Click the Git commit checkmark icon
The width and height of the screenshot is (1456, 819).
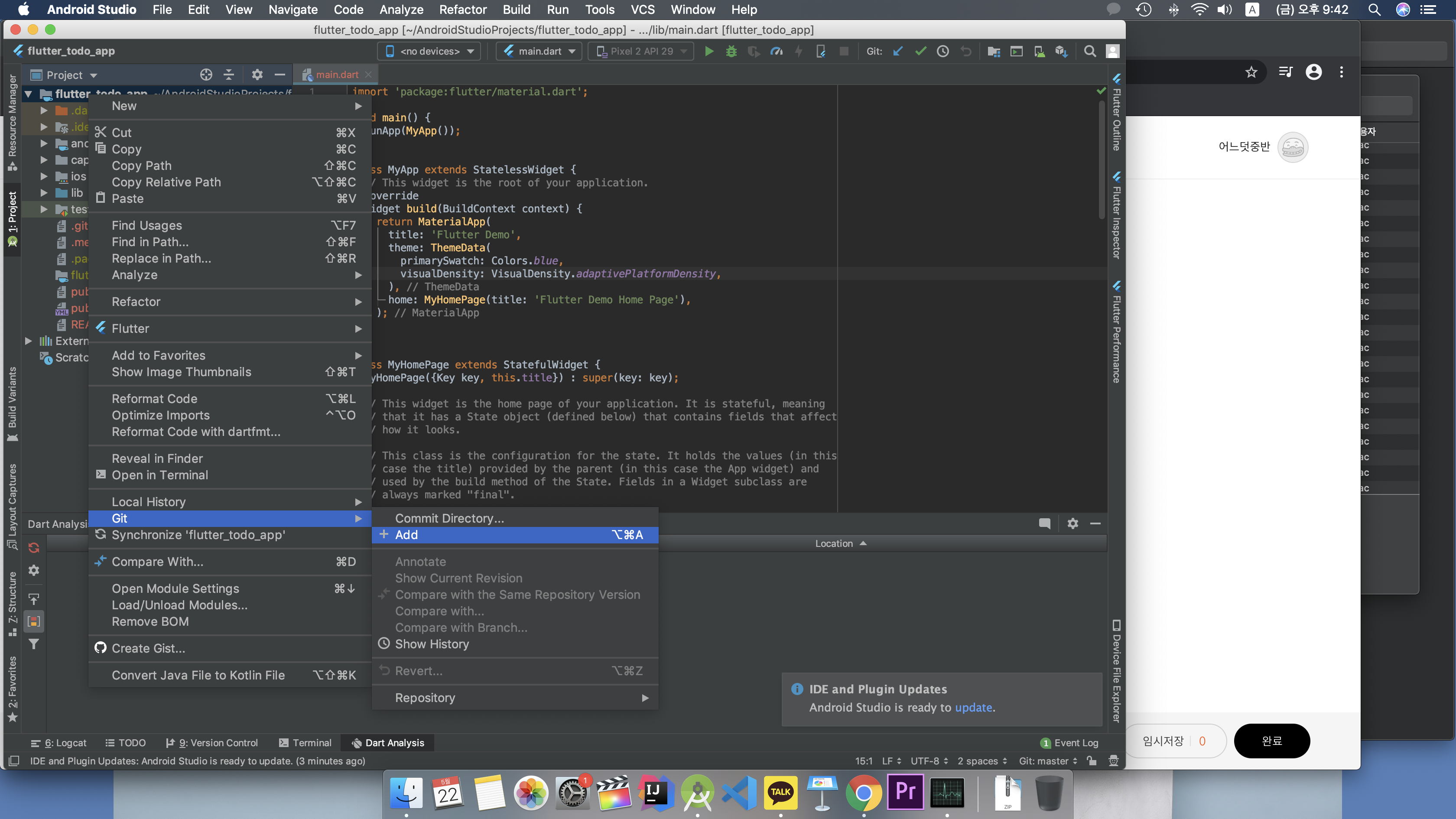pyautogui.click(x=920, y=52)
